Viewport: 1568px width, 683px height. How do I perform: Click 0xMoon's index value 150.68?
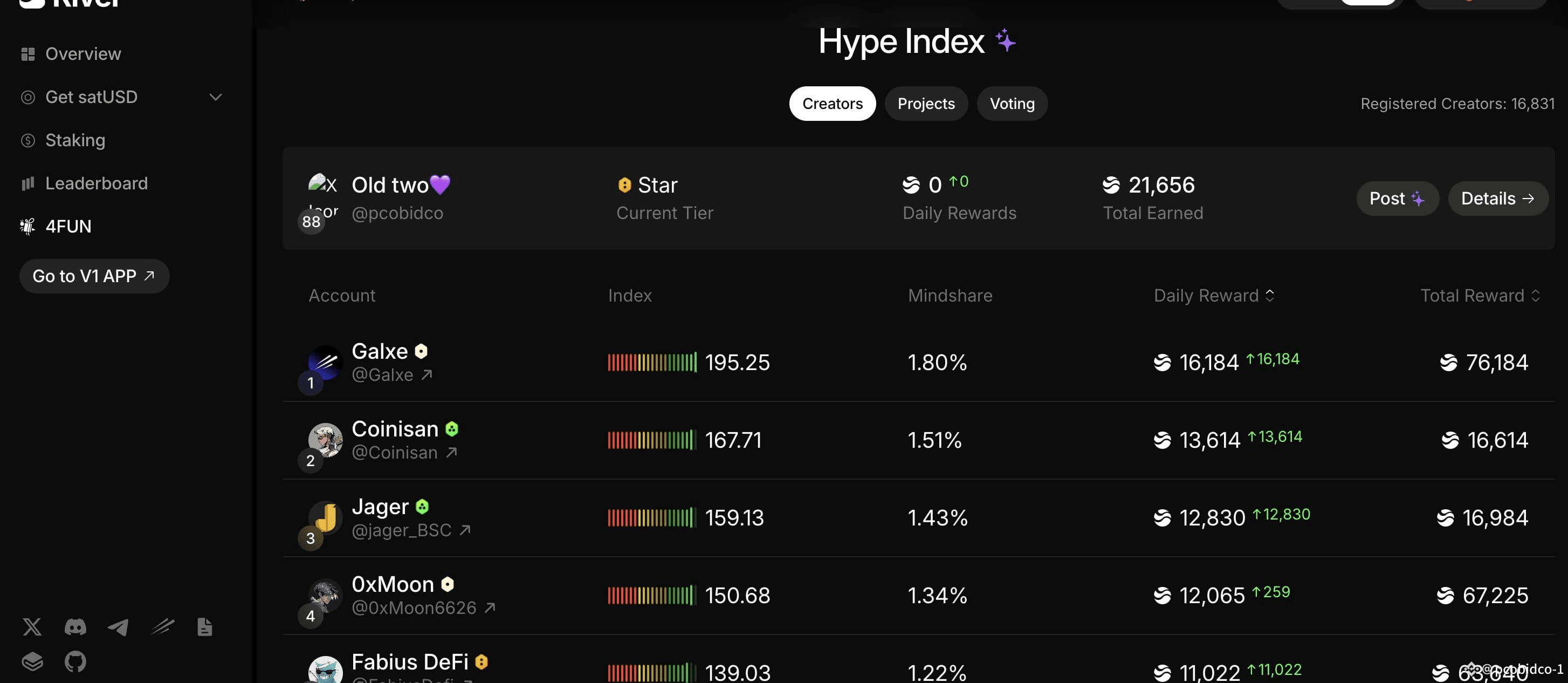pos(738,595)
